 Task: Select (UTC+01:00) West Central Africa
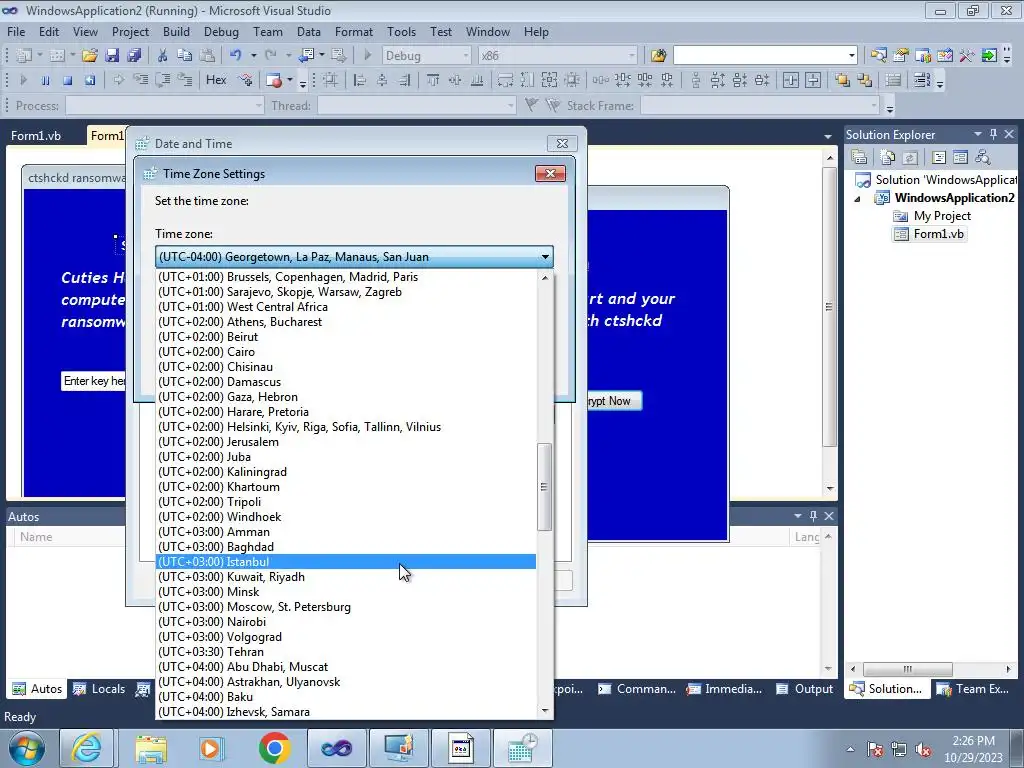(345, 307)
